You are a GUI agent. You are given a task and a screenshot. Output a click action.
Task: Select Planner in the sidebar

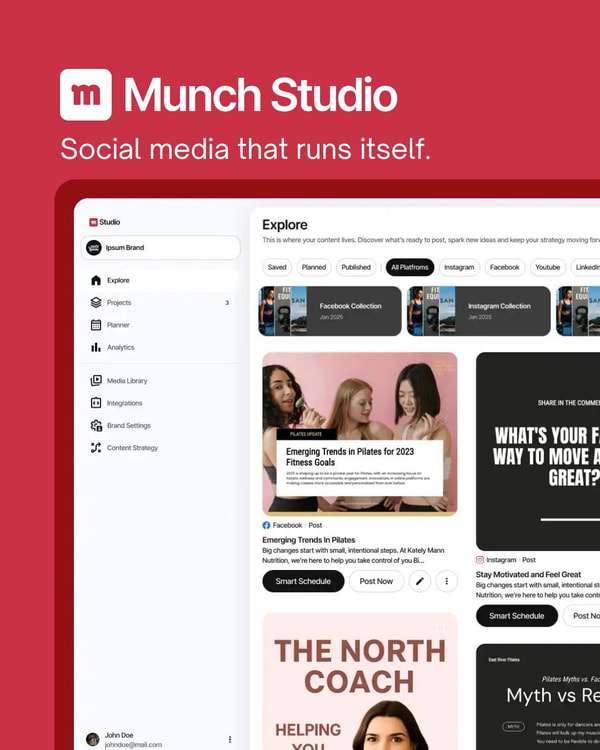coord(160,325)
